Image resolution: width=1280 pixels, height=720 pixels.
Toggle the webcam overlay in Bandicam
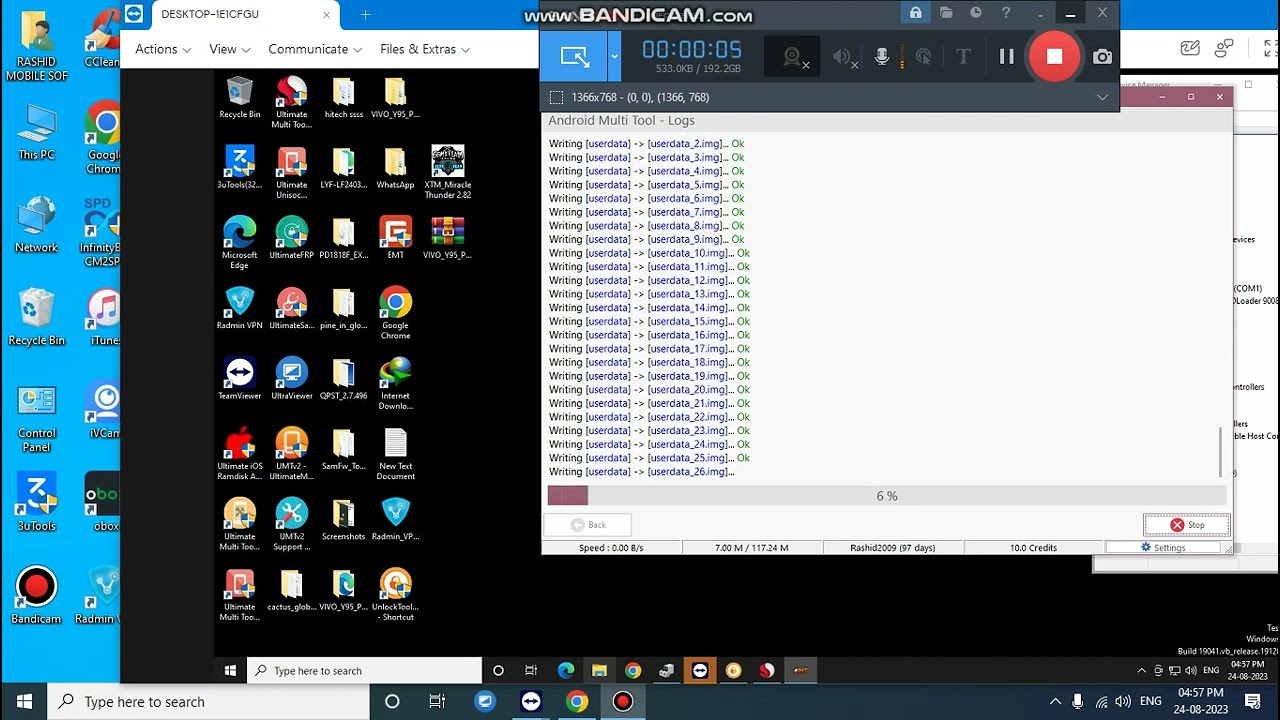793,57
